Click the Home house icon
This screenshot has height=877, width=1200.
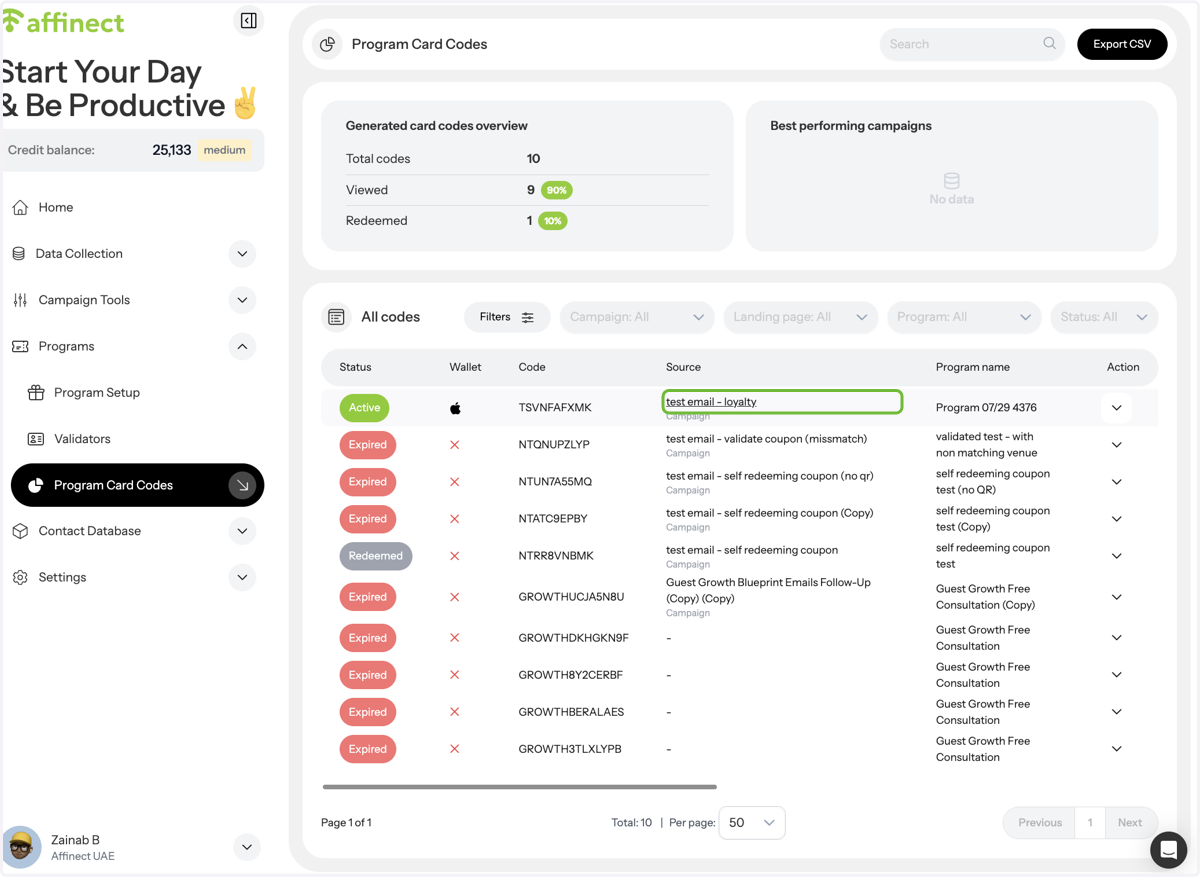[x=20, y=207]
